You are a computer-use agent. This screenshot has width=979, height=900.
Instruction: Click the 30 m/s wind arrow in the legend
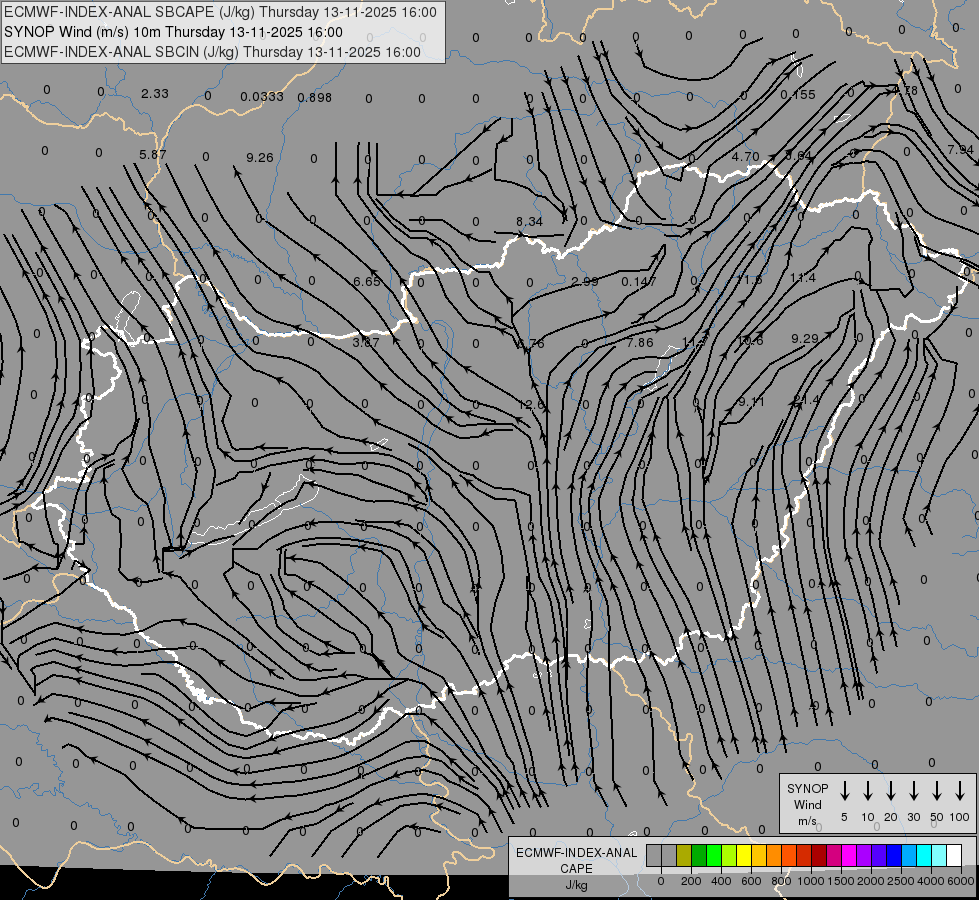pos(913,791)
